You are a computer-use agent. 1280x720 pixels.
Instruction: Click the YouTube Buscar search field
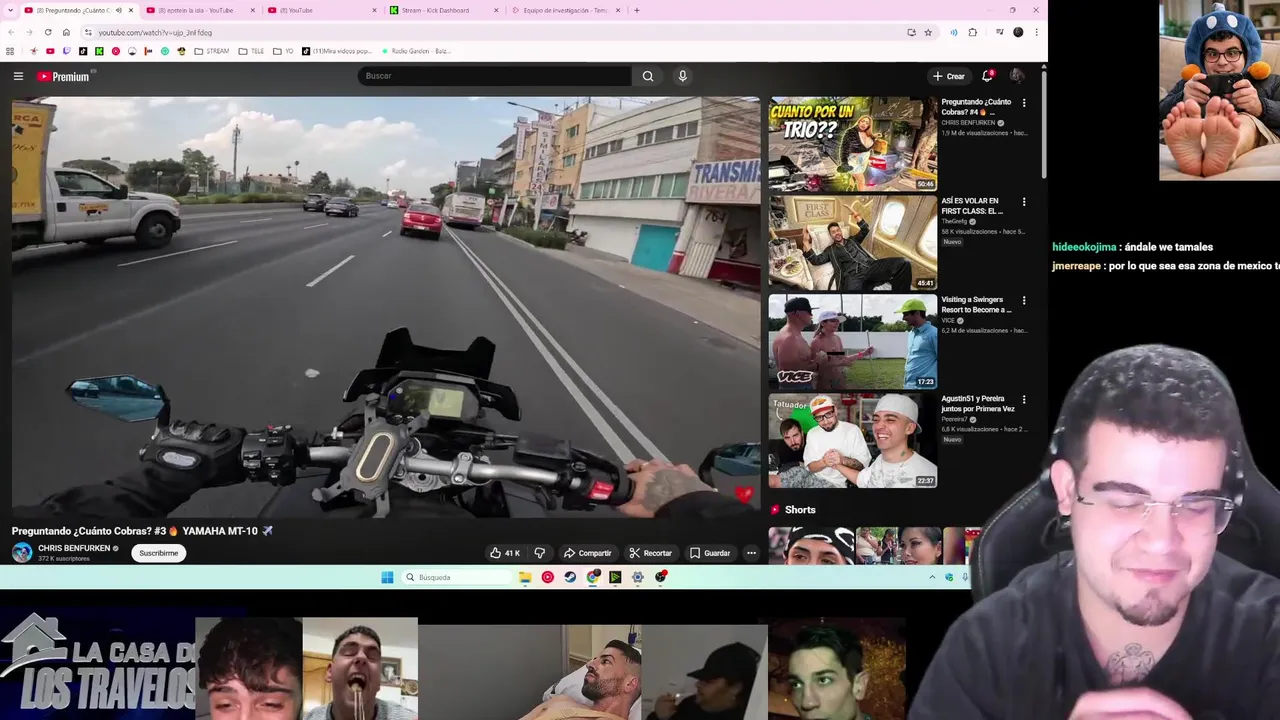pyautogui.click(x=495, y=76)
